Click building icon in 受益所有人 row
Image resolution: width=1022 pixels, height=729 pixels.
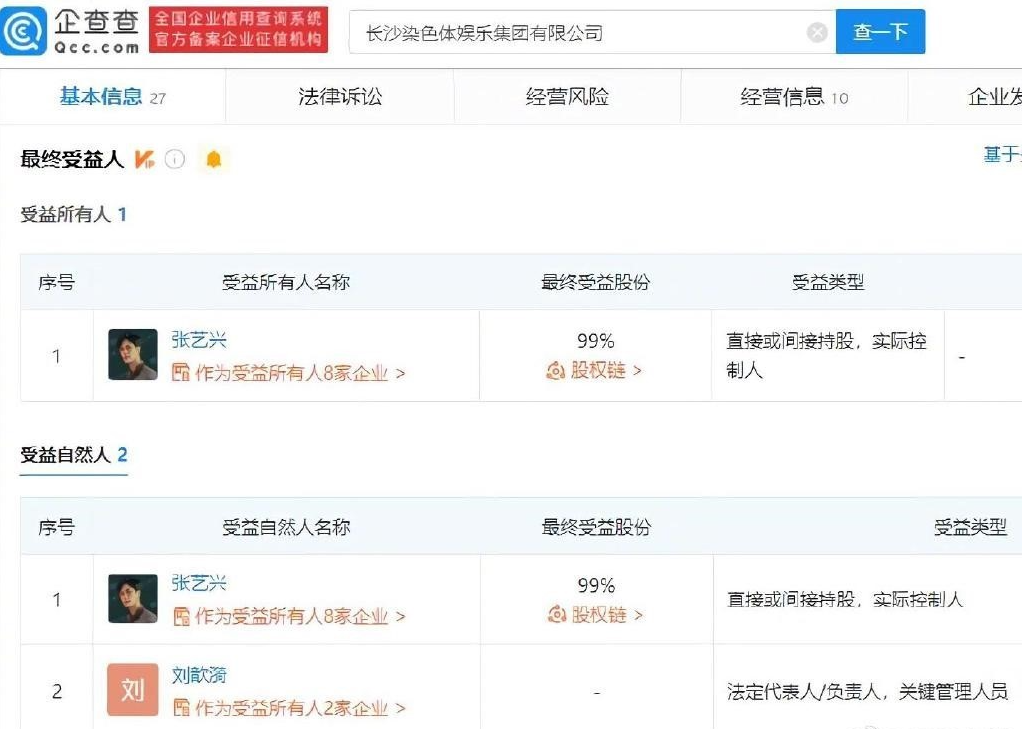click(x=181, y=372)
